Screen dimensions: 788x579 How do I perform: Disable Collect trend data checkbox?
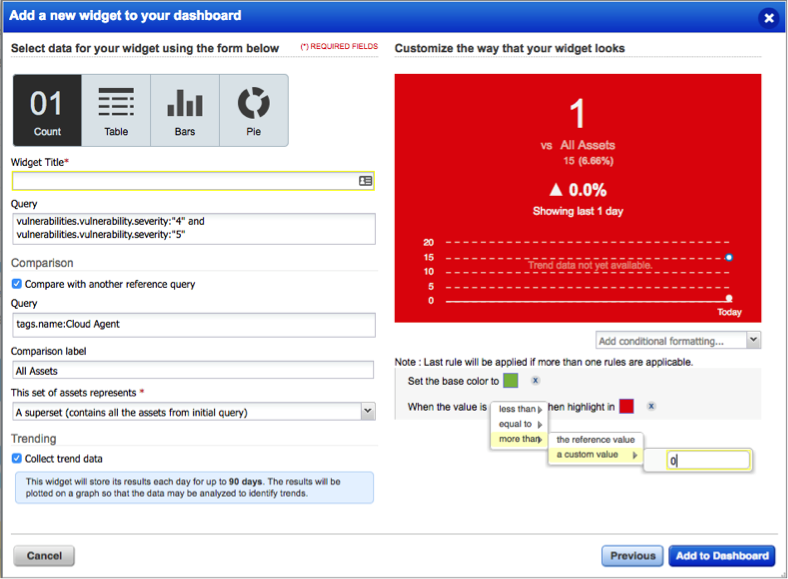click(17, 458)
